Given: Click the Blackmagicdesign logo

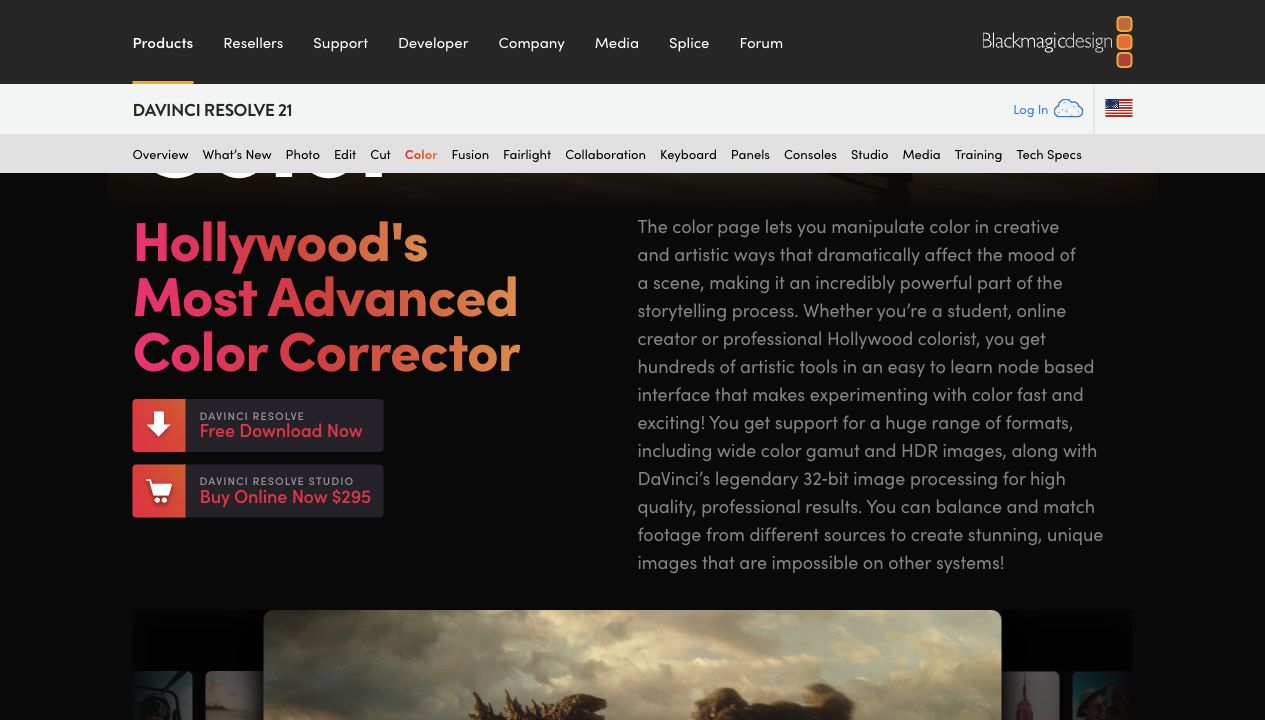Looking at the screenshot, I should pos(1057,42).
